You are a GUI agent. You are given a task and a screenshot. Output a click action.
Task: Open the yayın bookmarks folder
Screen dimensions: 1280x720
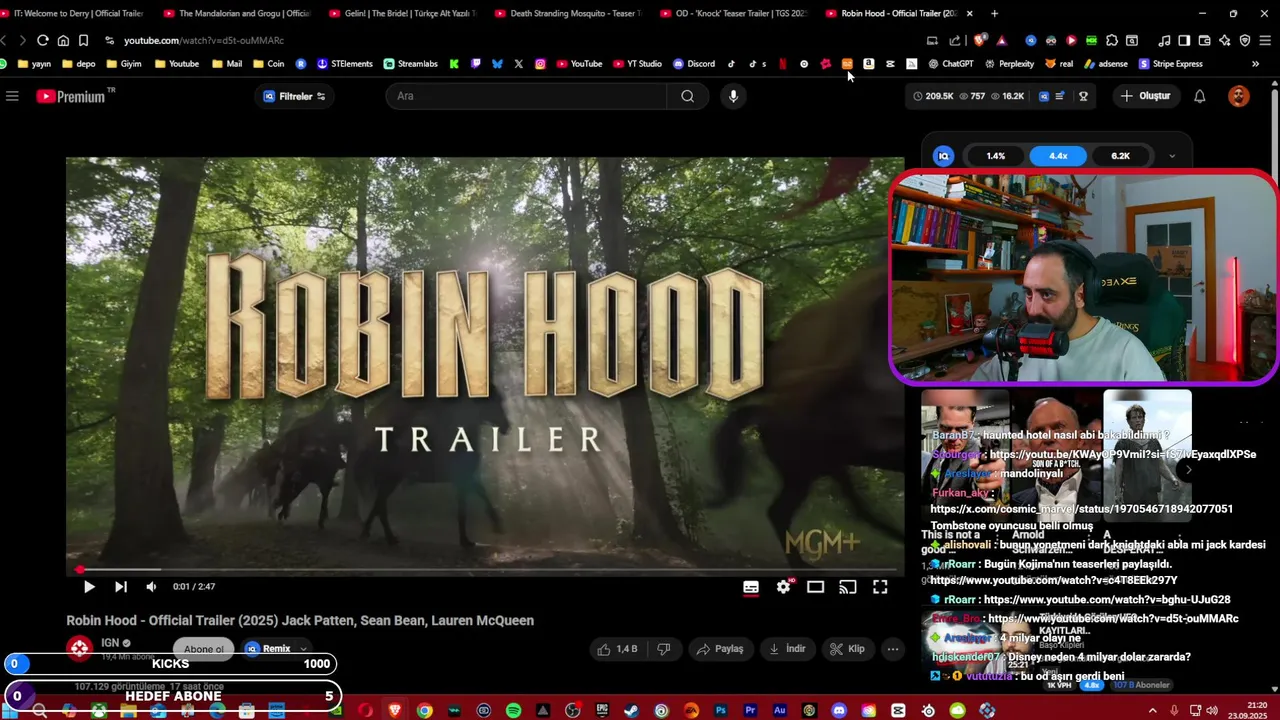coord(33,64)
